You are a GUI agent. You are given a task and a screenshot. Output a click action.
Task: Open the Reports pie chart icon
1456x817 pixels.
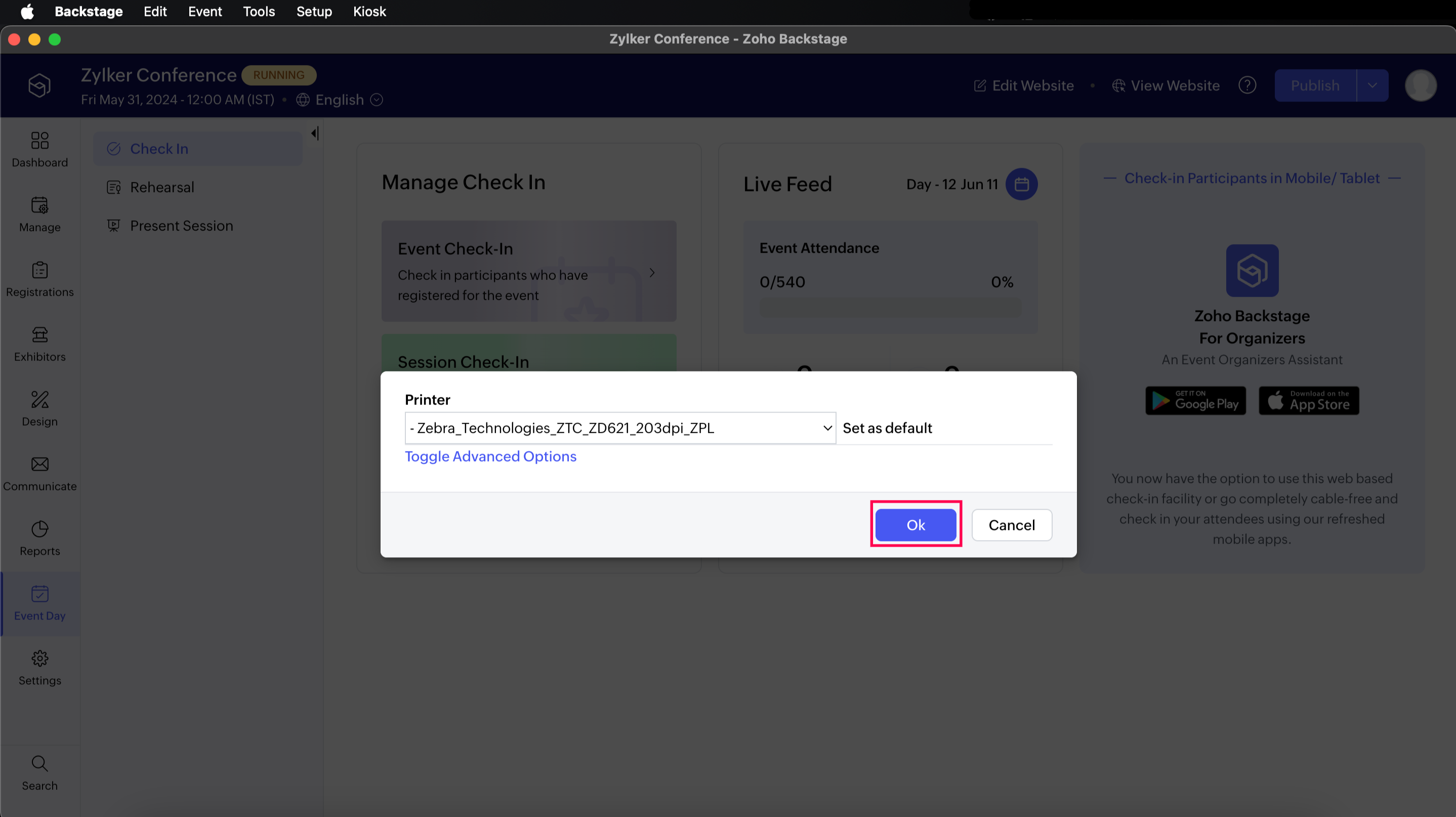[39, 530]
